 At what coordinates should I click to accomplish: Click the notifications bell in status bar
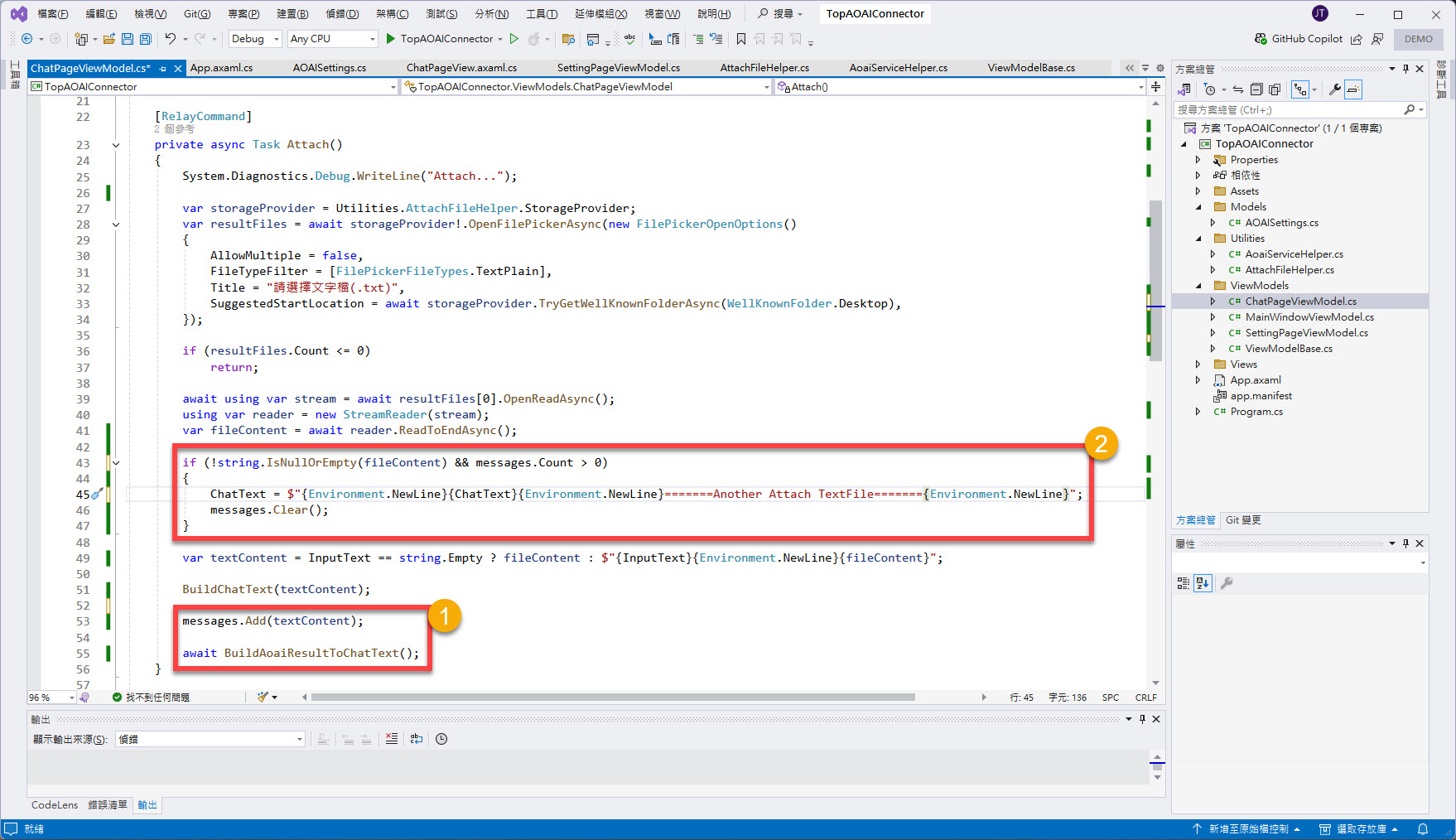1423,829
